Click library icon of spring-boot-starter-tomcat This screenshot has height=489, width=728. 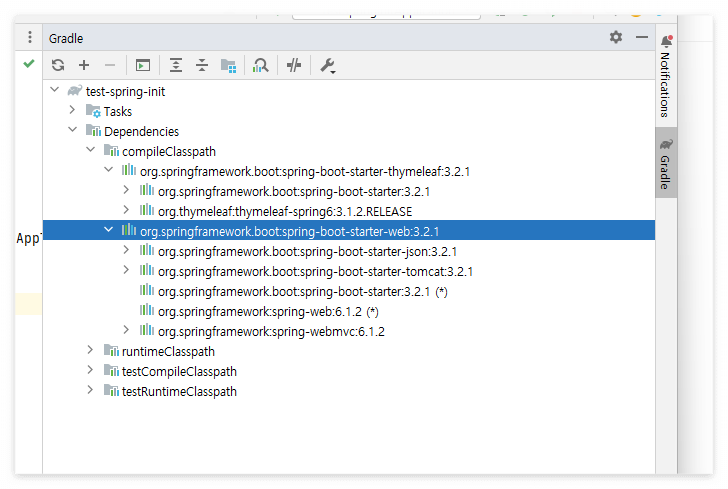pyautogui.click(x=147, y=270)
